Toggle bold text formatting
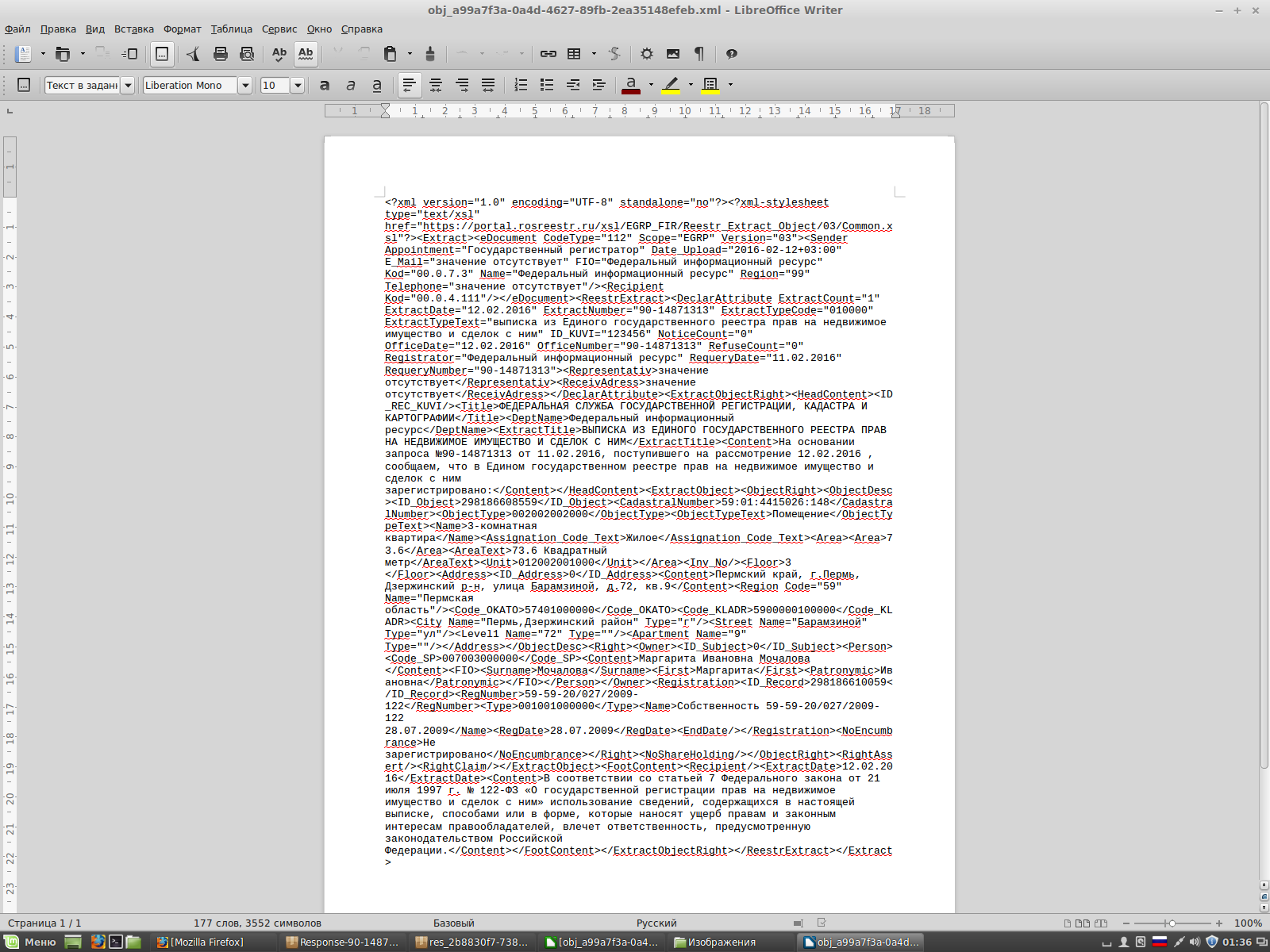Viewport: 1270px width, 952px height. point(325,85)
